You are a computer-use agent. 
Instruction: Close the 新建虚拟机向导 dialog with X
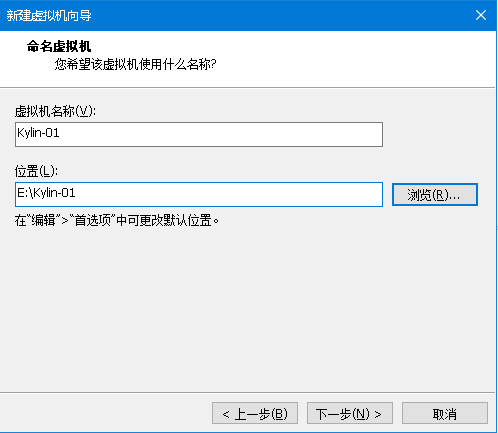(481, 15)
